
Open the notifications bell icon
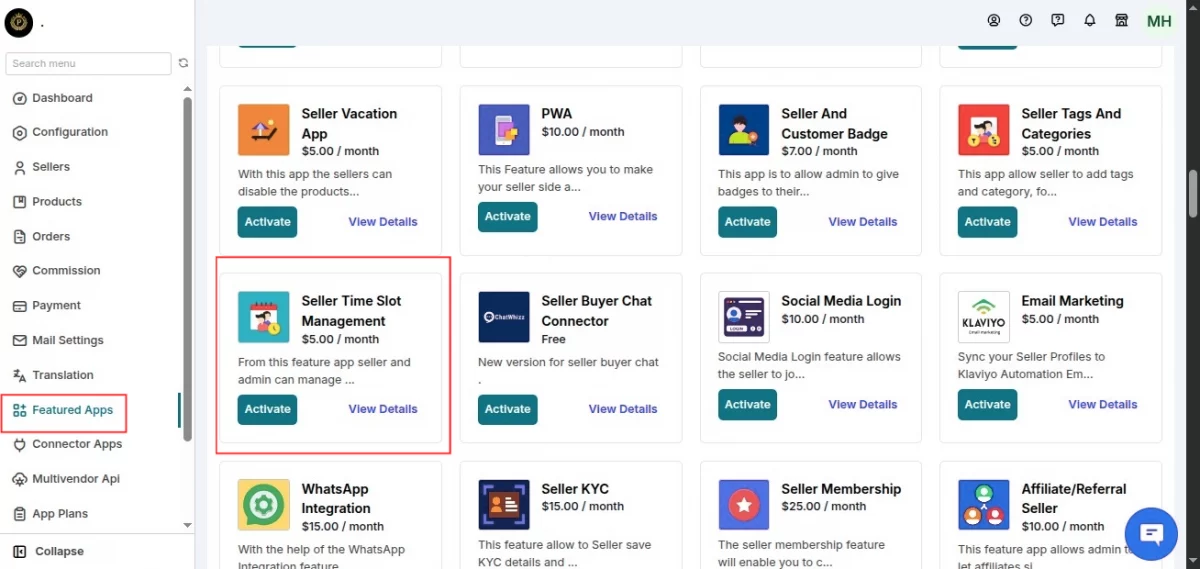pos(1090,20)
